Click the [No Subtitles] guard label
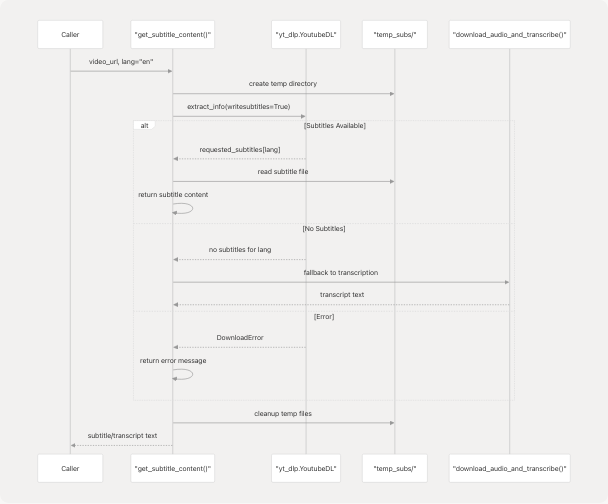This screenshot has height=504, width=608. (323, 230)
